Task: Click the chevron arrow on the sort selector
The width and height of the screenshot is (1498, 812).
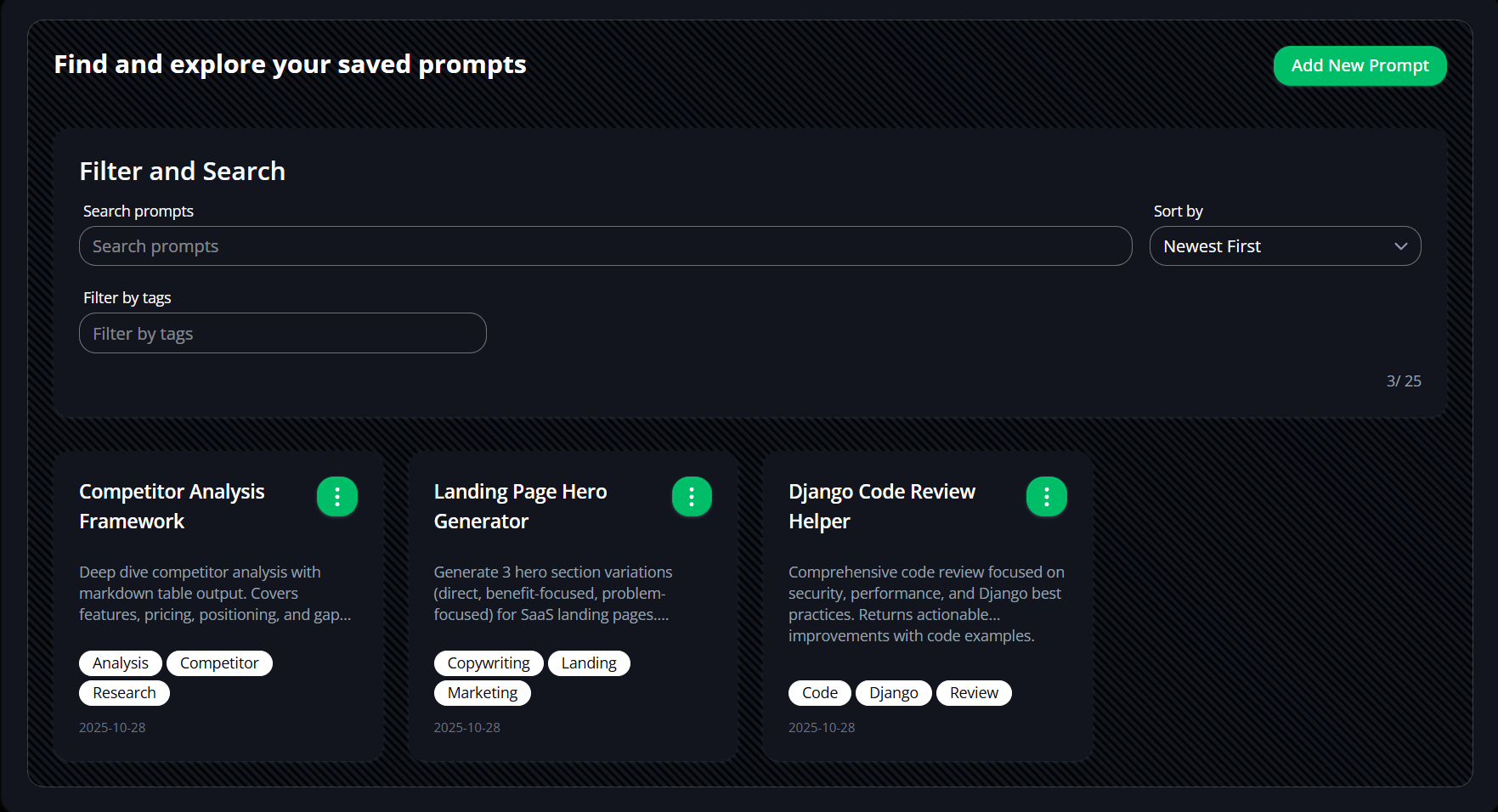Action: (1401, 245)
